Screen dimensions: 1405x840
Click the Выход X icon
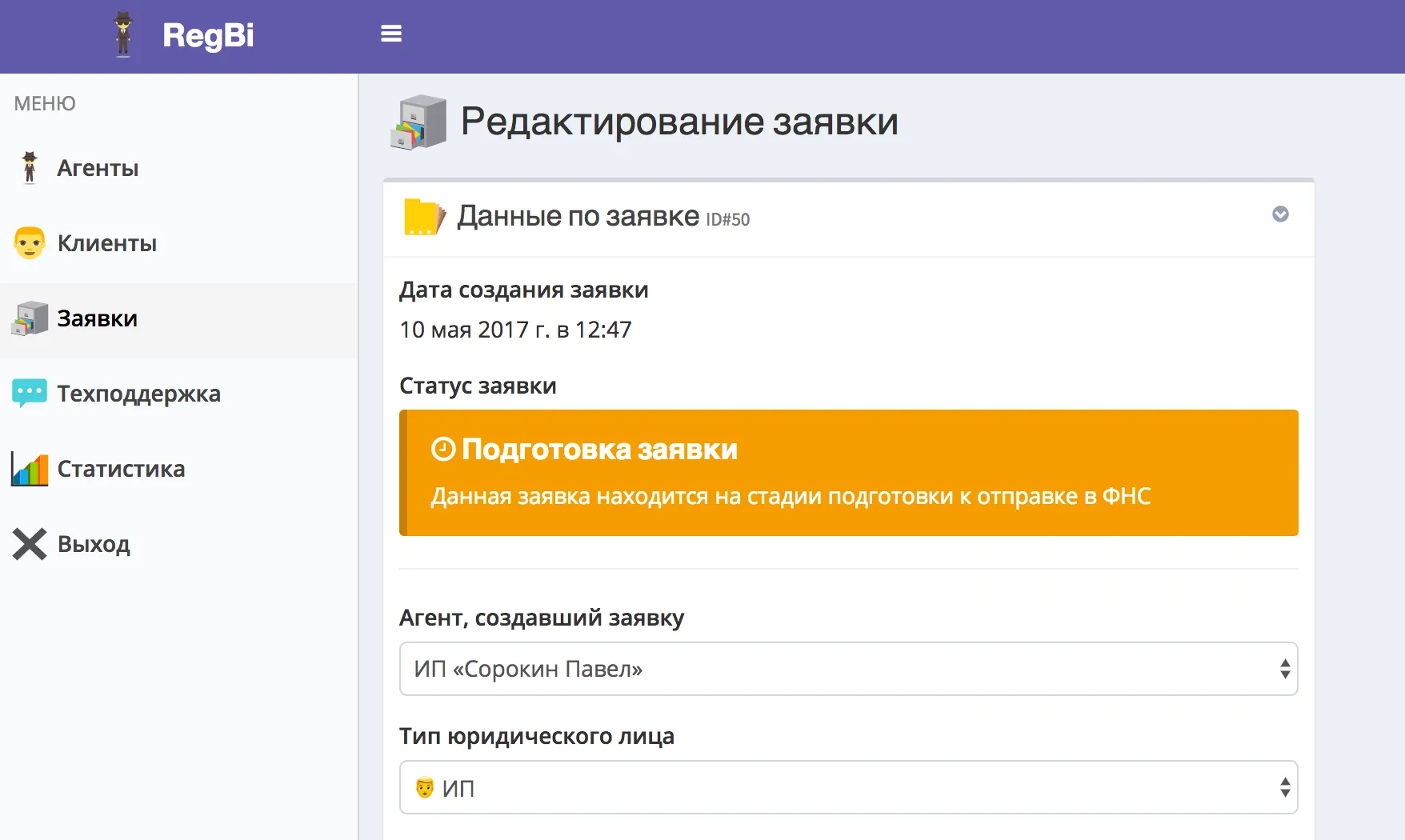(29, 544)
